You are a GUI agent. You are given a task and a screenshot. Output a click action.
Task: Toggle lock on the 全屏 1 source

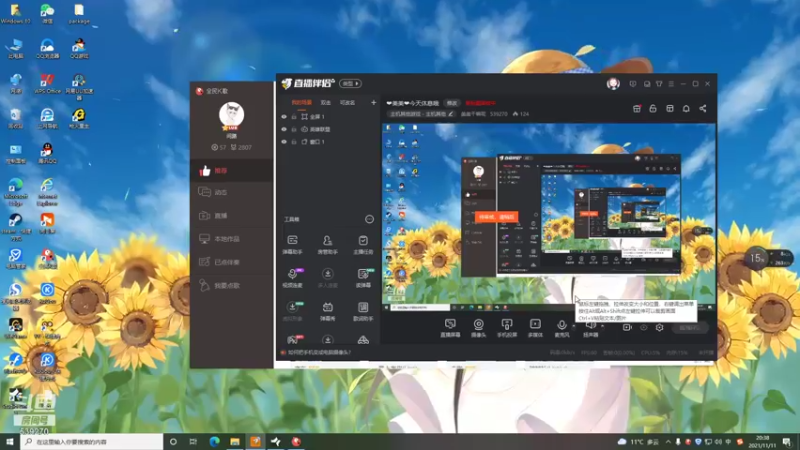(x=294, y=117)
